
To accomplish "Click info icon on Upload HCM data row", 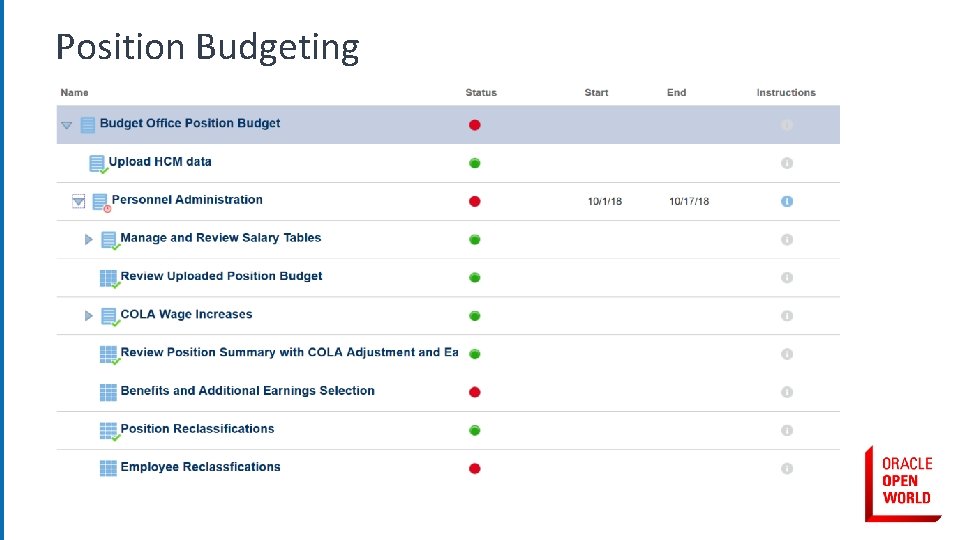I will [786, 163].
